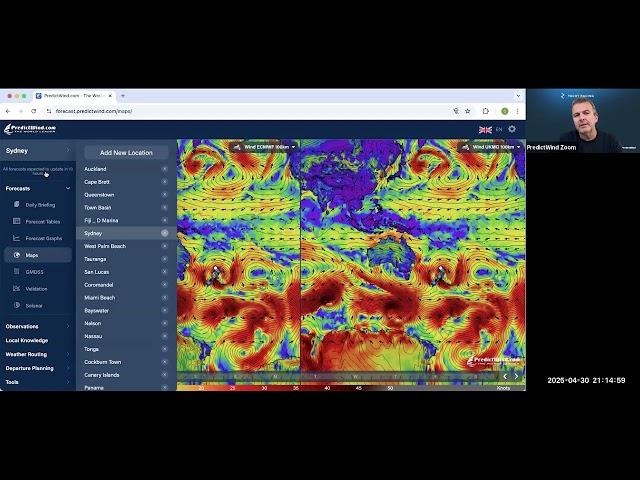The width and height of the screenshot is (640, 480).
Task: Open Wind ECMWF model dropdown
Action: point(264,147)
